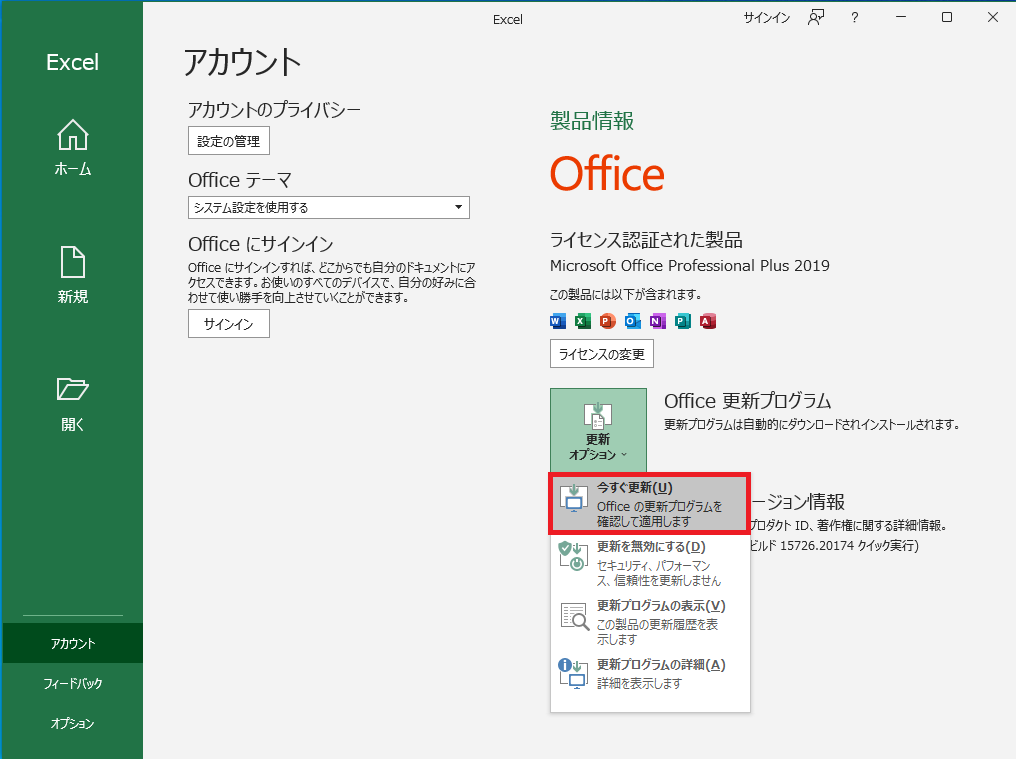Click the Update Now download icon
The height and width of the screenshot is (759, 1016).
[x=573, y=498]
